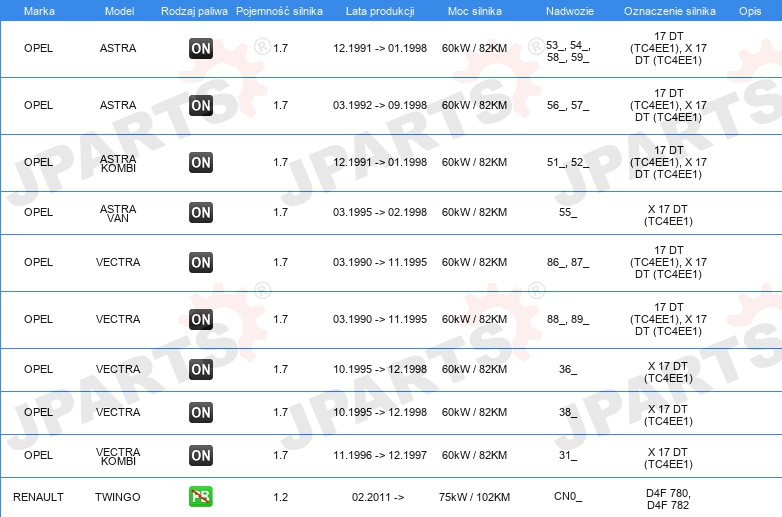The height and width of the screenshot is (517, 782).
Task: Click the 1.7 capacity cell in the Astra Van row
Action: pos(281,212)
